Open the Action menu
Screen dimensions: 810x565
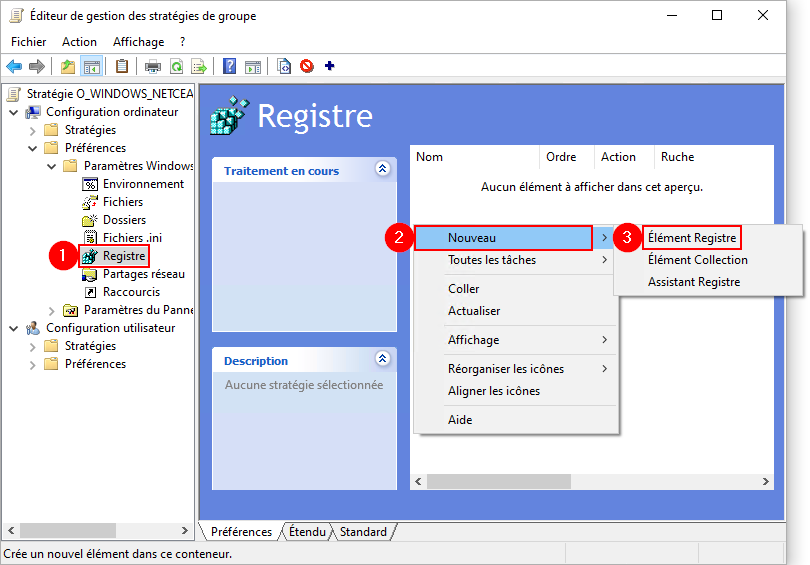tap(80, 42)
